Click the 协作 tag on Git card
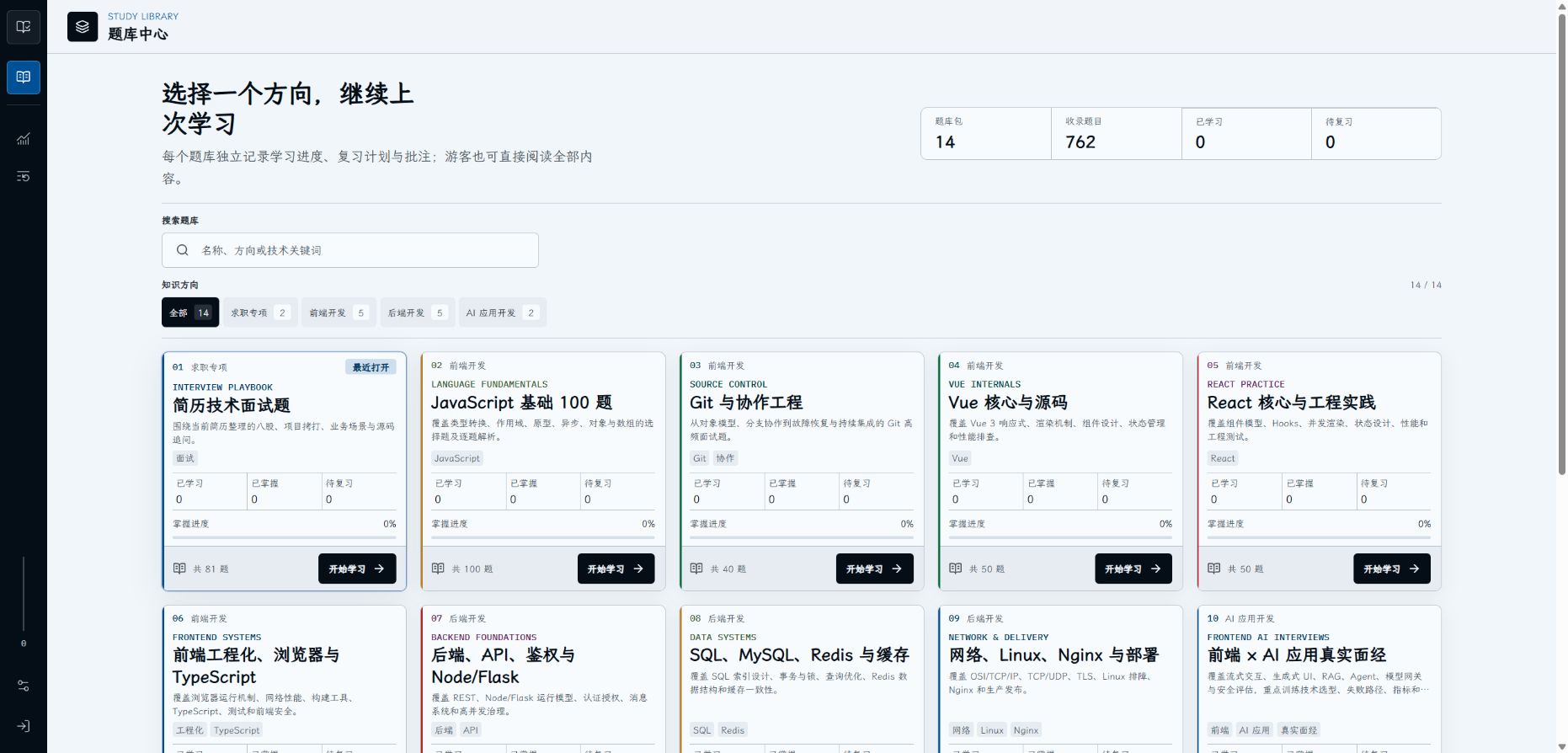 (x=725, y=458)
